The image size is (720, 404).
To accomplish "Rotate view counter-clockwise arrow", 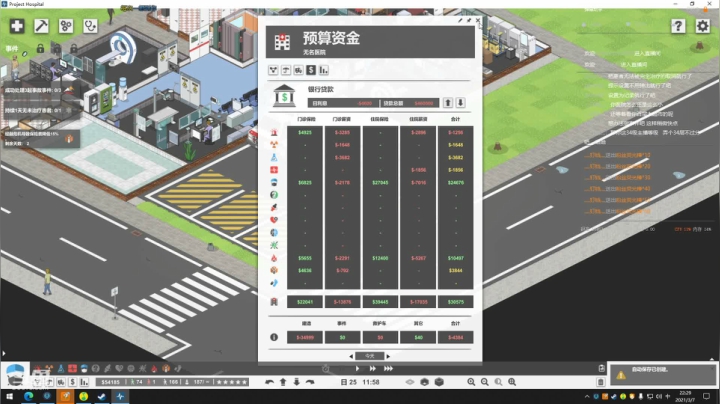I will pyautogui.click(x=270, y=382).
